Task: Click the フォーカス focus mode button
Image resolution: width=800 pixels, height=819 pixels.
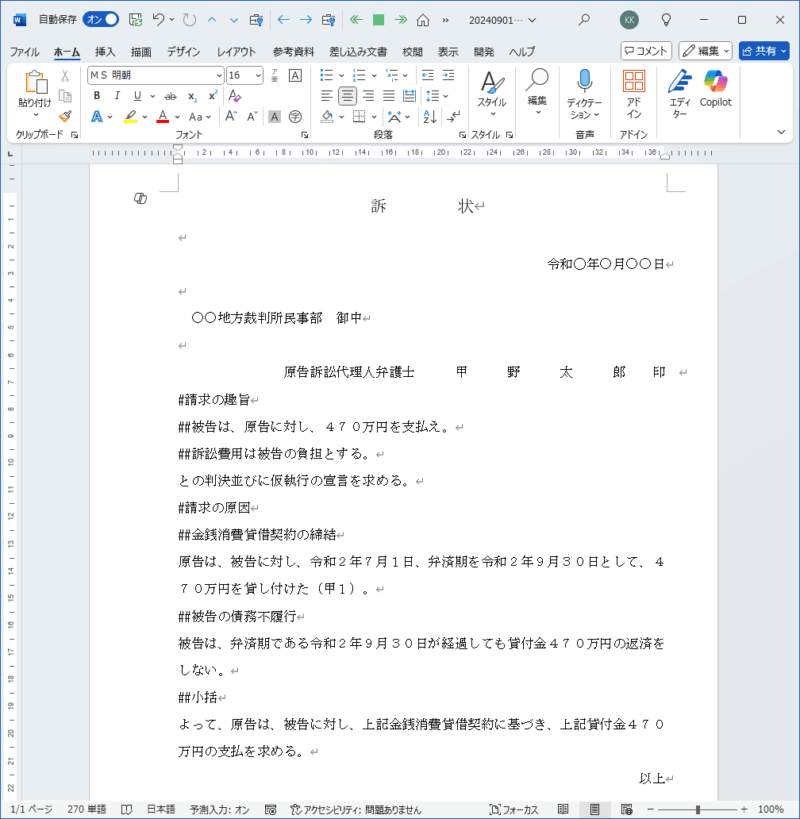Action: pos(514,810)
